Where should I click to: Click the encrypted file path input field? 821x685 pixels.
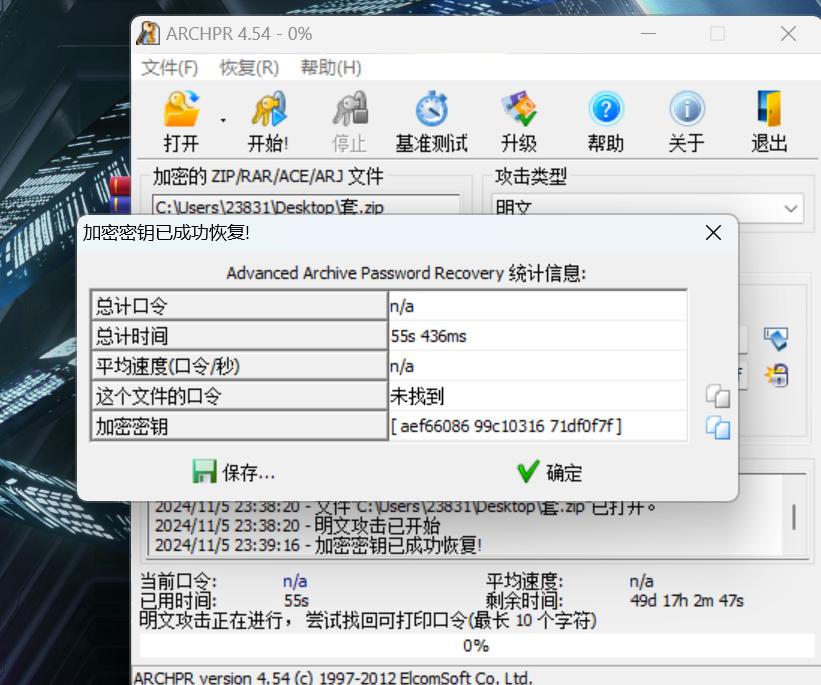tap(306, 205)
